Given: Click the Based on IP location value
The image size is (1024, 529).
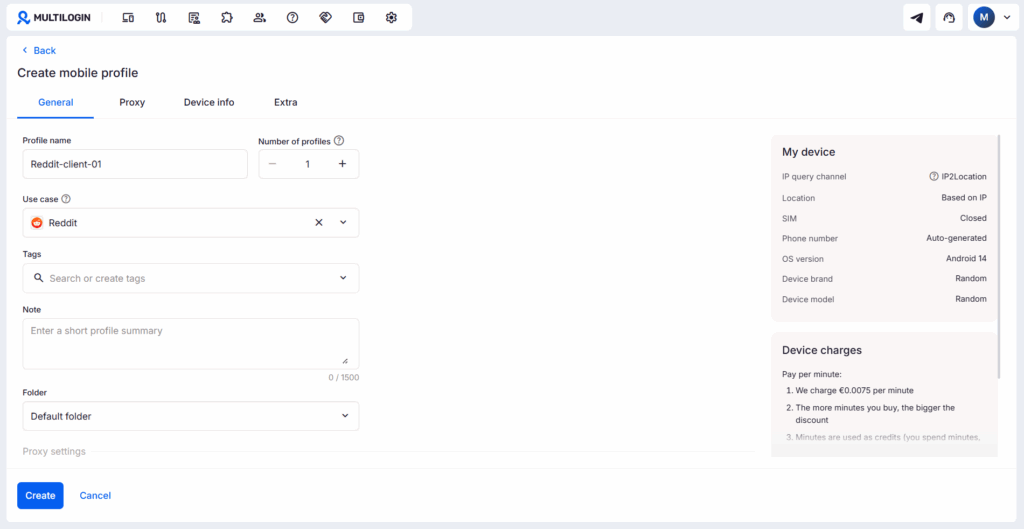Looking at the screenshot, I should [x=964, y=198].
